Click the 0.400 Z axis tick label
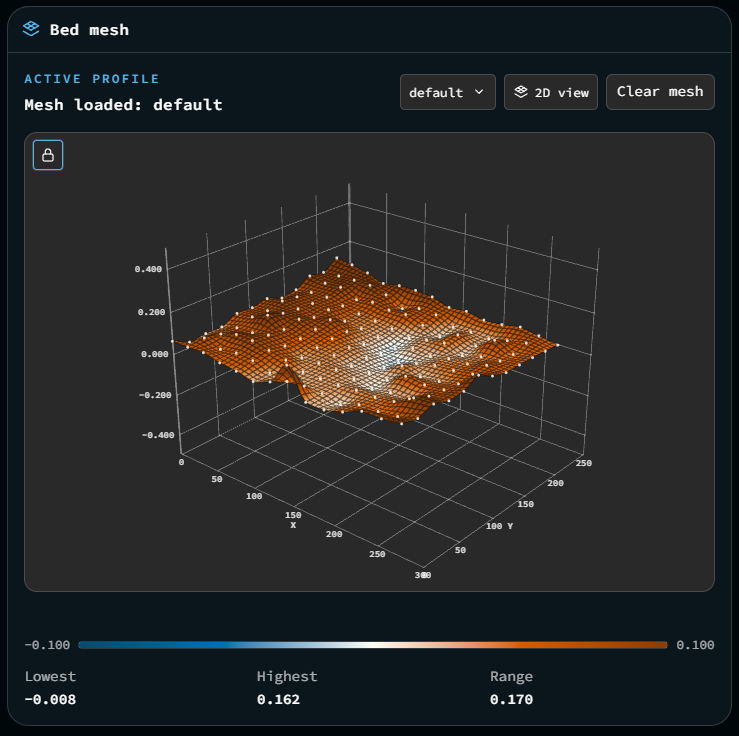 (148, 269)
